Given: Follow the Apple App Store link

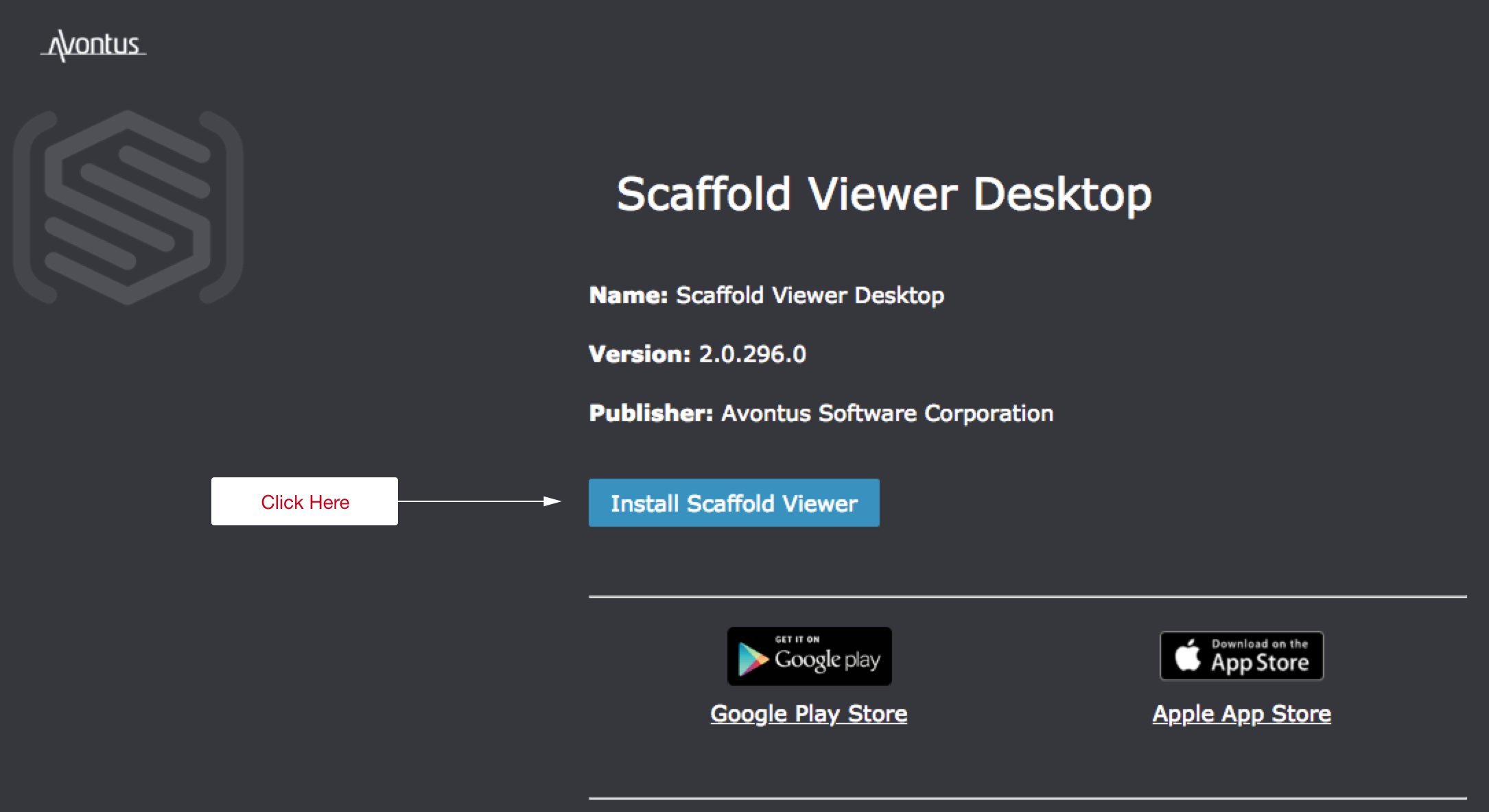Looking at the screenshot, I should tap(1241, 713).
